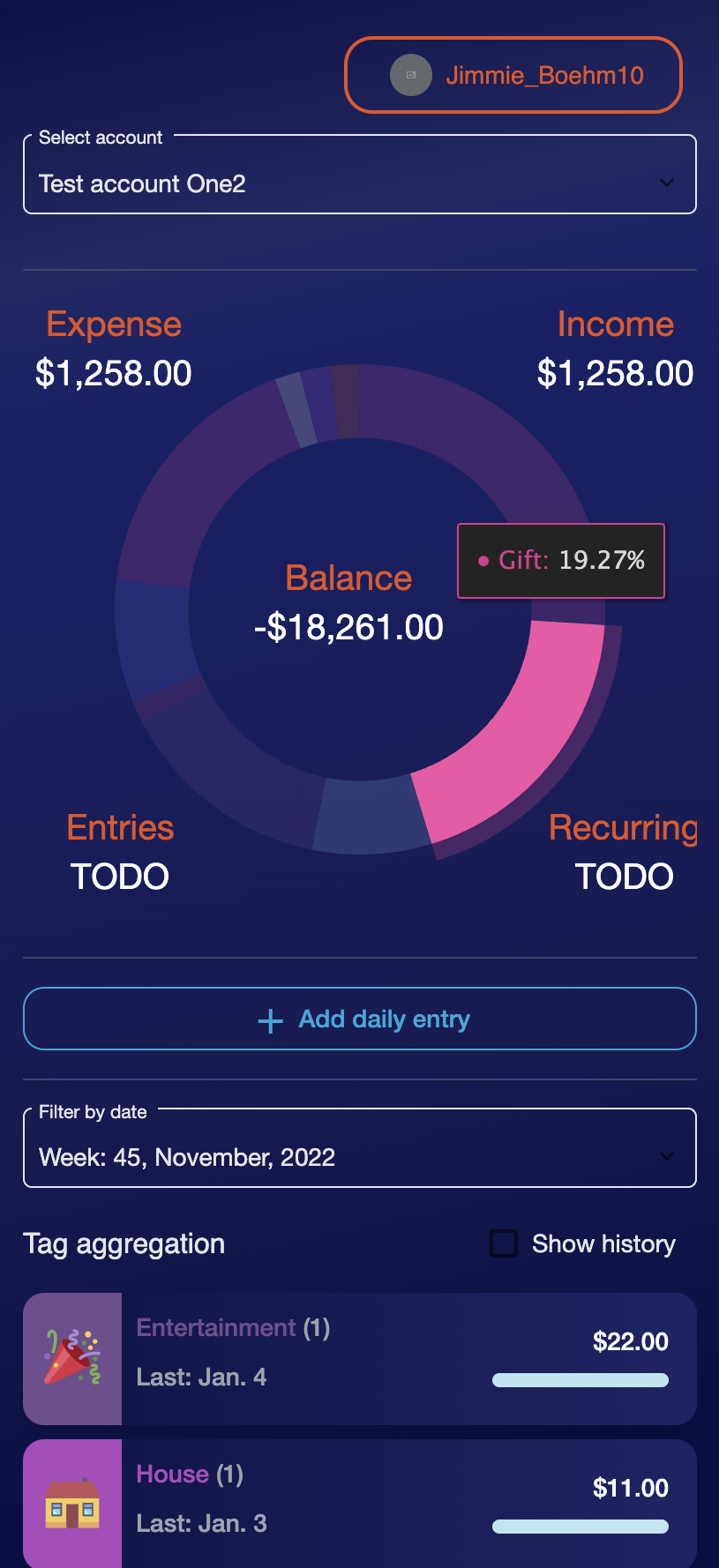Viewport: 719px width, 1568px height.
Task: Click the Expense total amount
Action: [113, 373]
